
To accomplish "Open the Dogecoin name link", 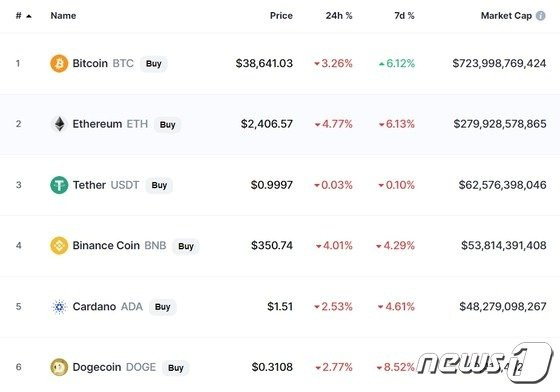I will (96, 367).
